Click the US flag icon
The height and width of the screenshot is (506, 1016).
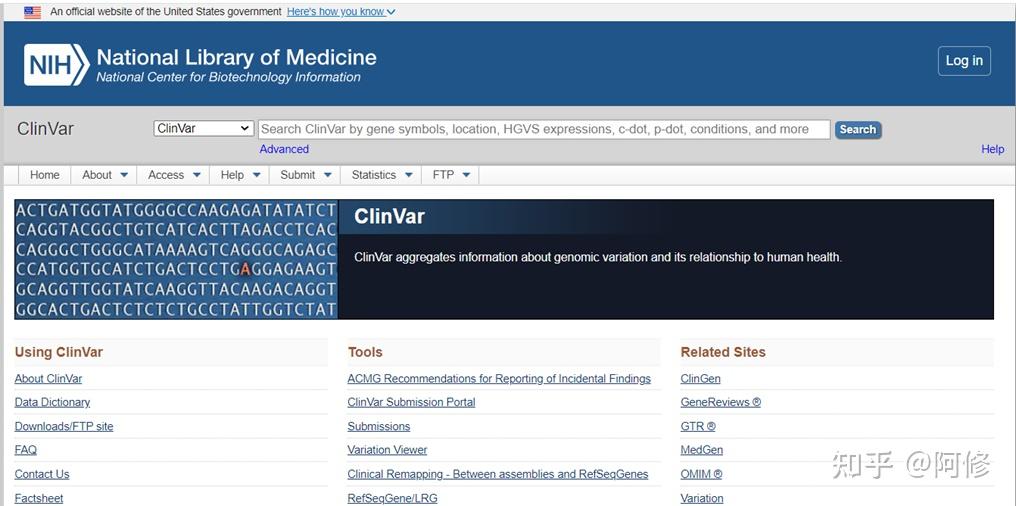pos(33,12)
